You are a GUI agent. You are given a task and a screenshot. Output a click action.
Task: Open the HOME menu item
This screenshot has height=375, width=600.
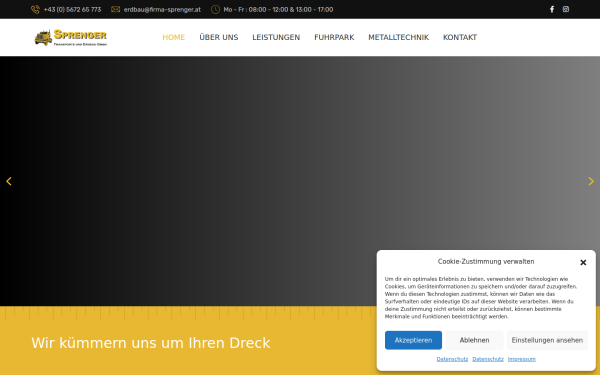pyautogui.click(x=174, y=38)
